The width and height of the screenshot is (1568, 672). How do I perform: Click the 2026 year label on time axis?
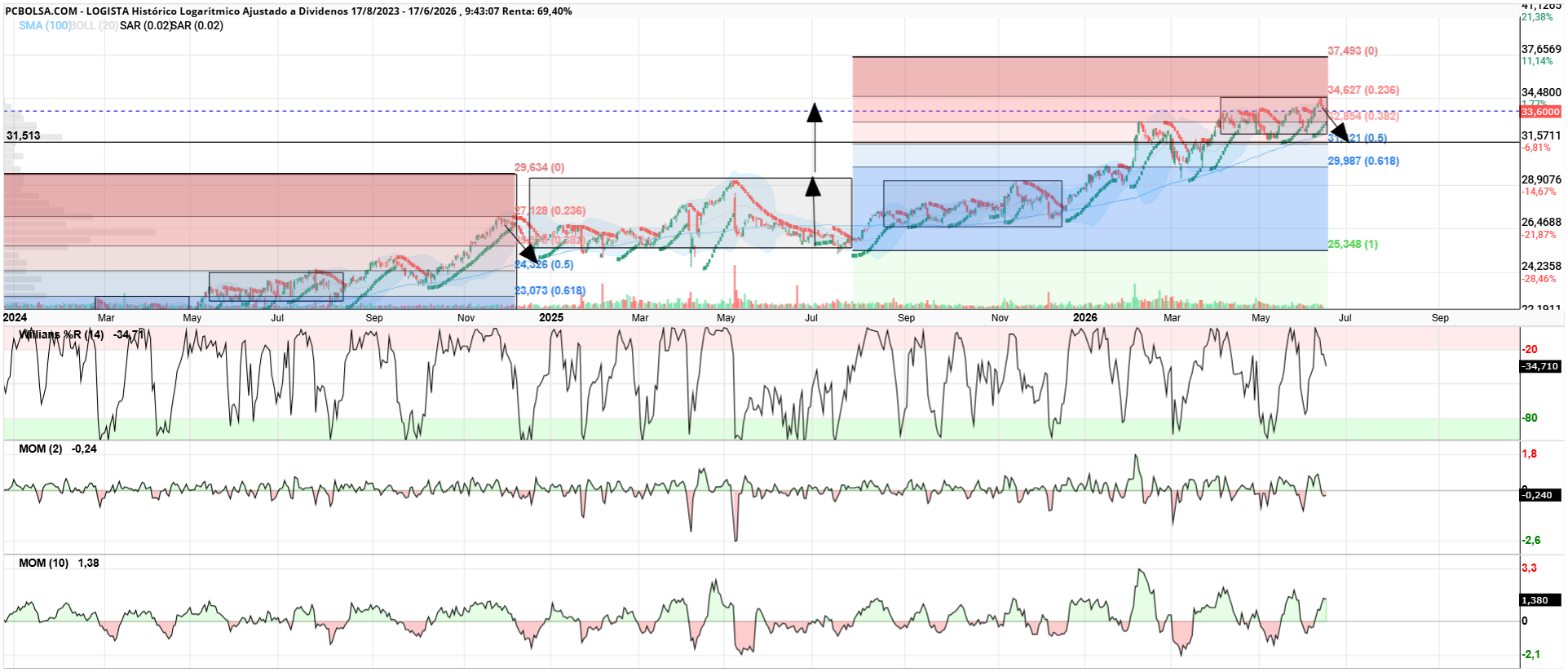click(x=1084, y=317)
